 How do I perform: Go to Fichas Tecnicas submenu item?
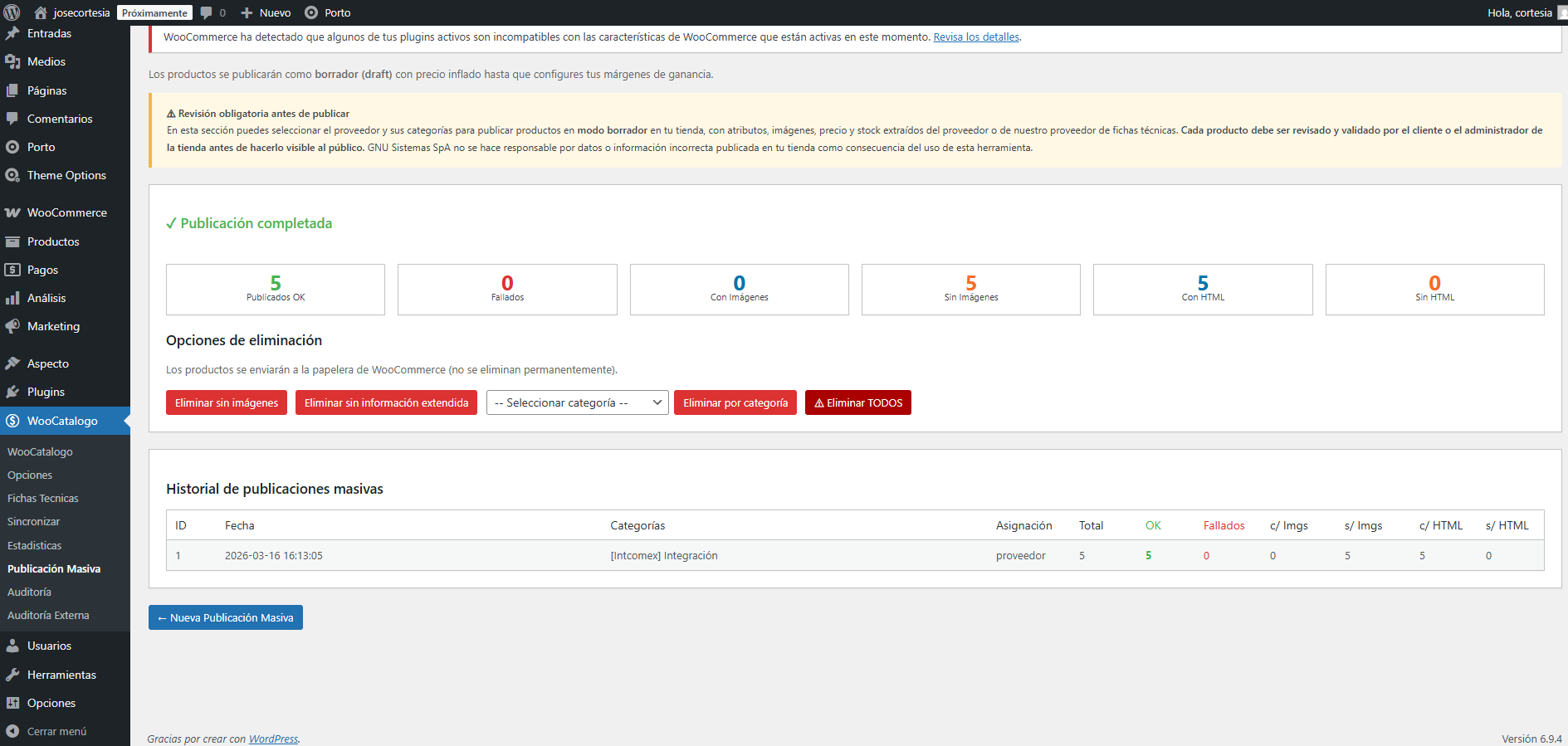43,498
